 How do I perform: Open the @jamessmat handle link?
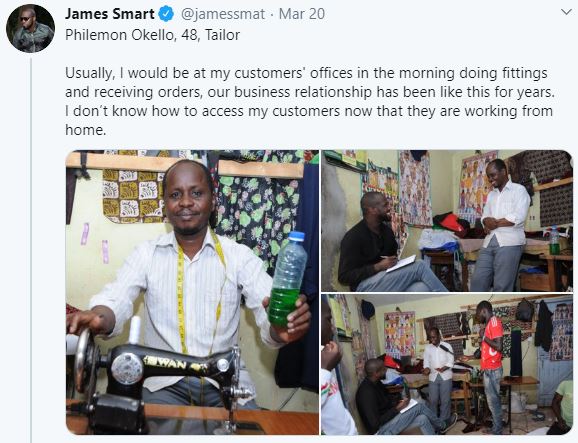pos(223,14)
